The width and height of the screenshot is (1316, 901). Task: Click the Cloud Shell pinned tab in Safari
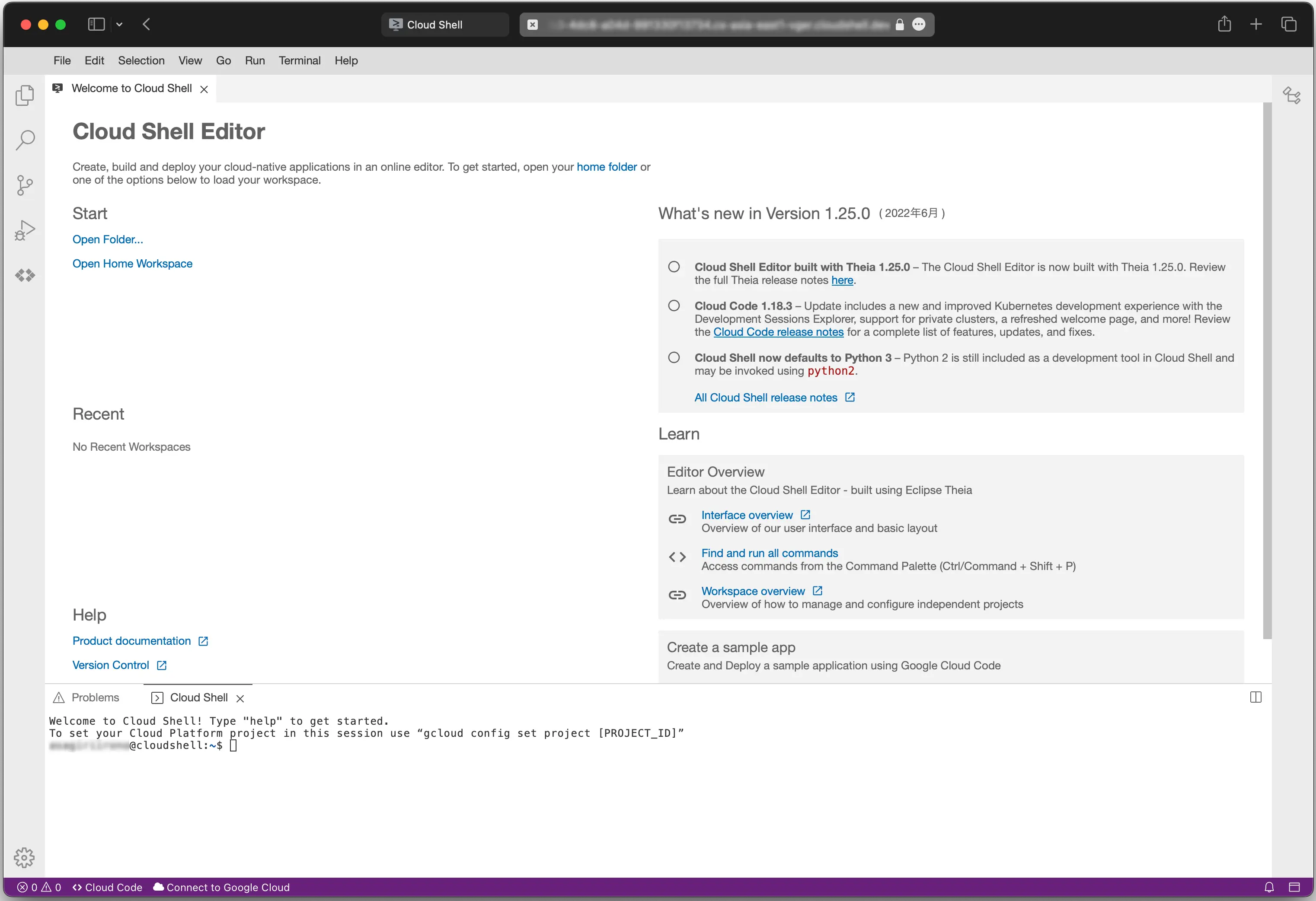(444, 24)
